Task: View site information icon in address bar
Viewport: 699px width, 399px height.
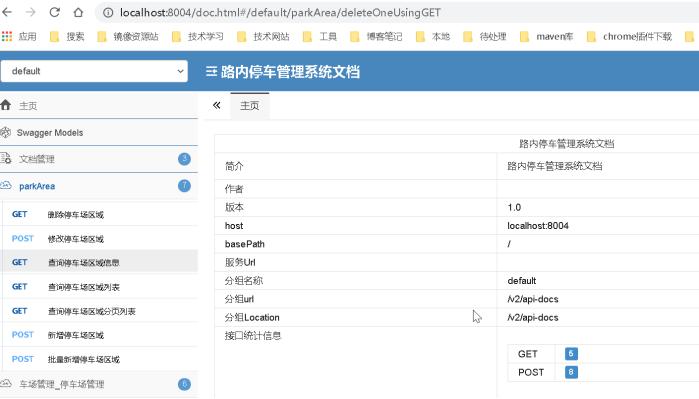Action: (108, 12)
